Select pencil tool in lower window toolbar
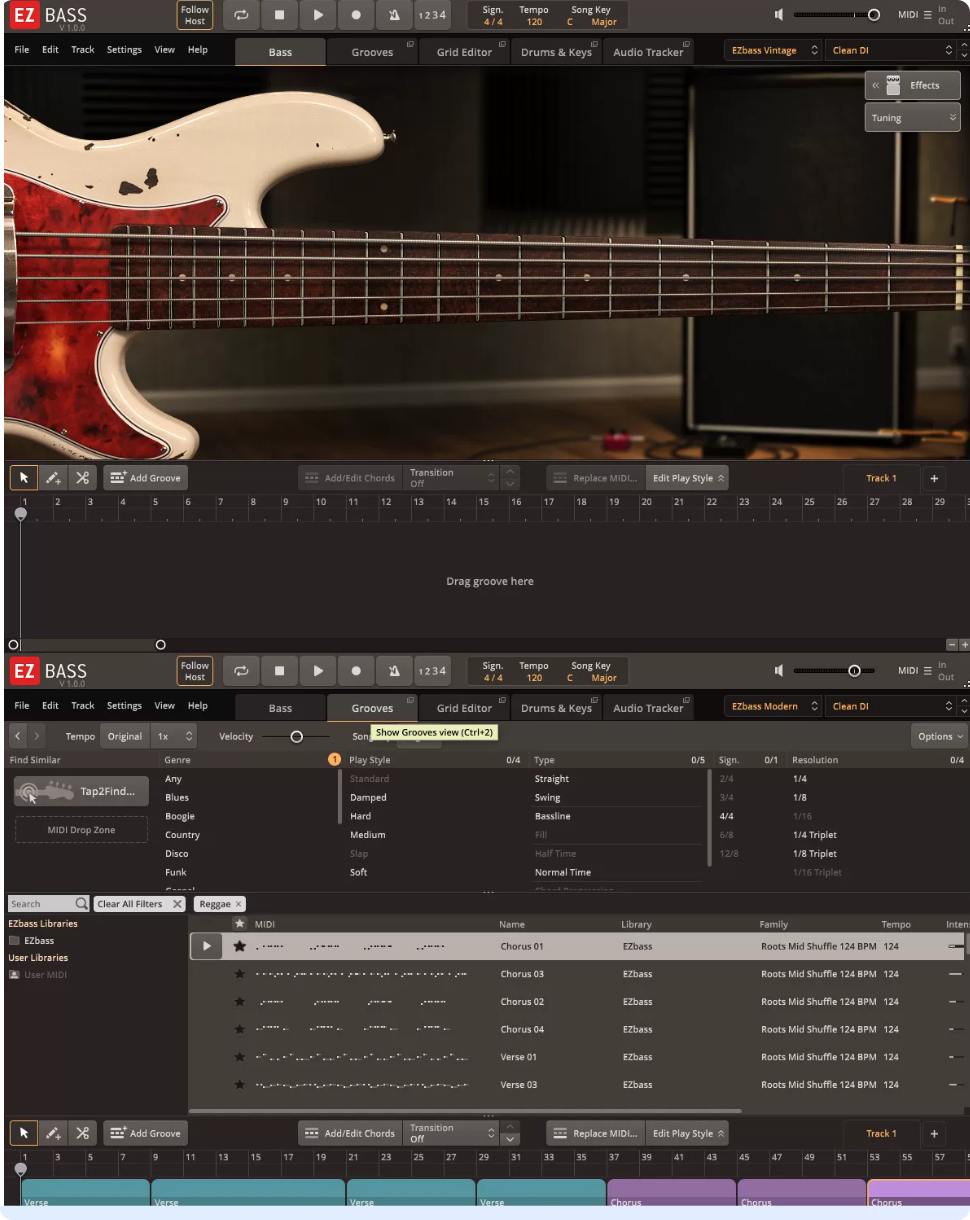Image resolution: width=970 pixels, height=1220 pixels. pyautogui.click(x=53, y=1133)
